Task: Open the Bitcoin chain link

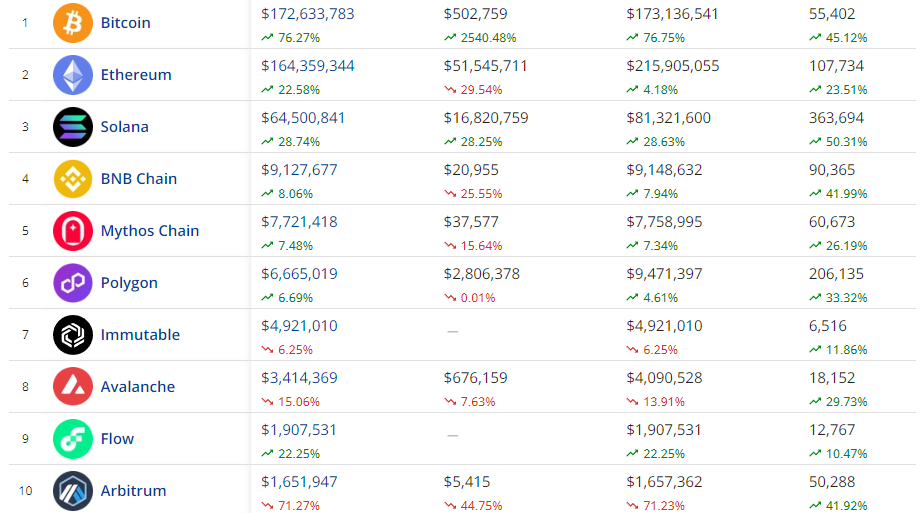Action: 126,23
